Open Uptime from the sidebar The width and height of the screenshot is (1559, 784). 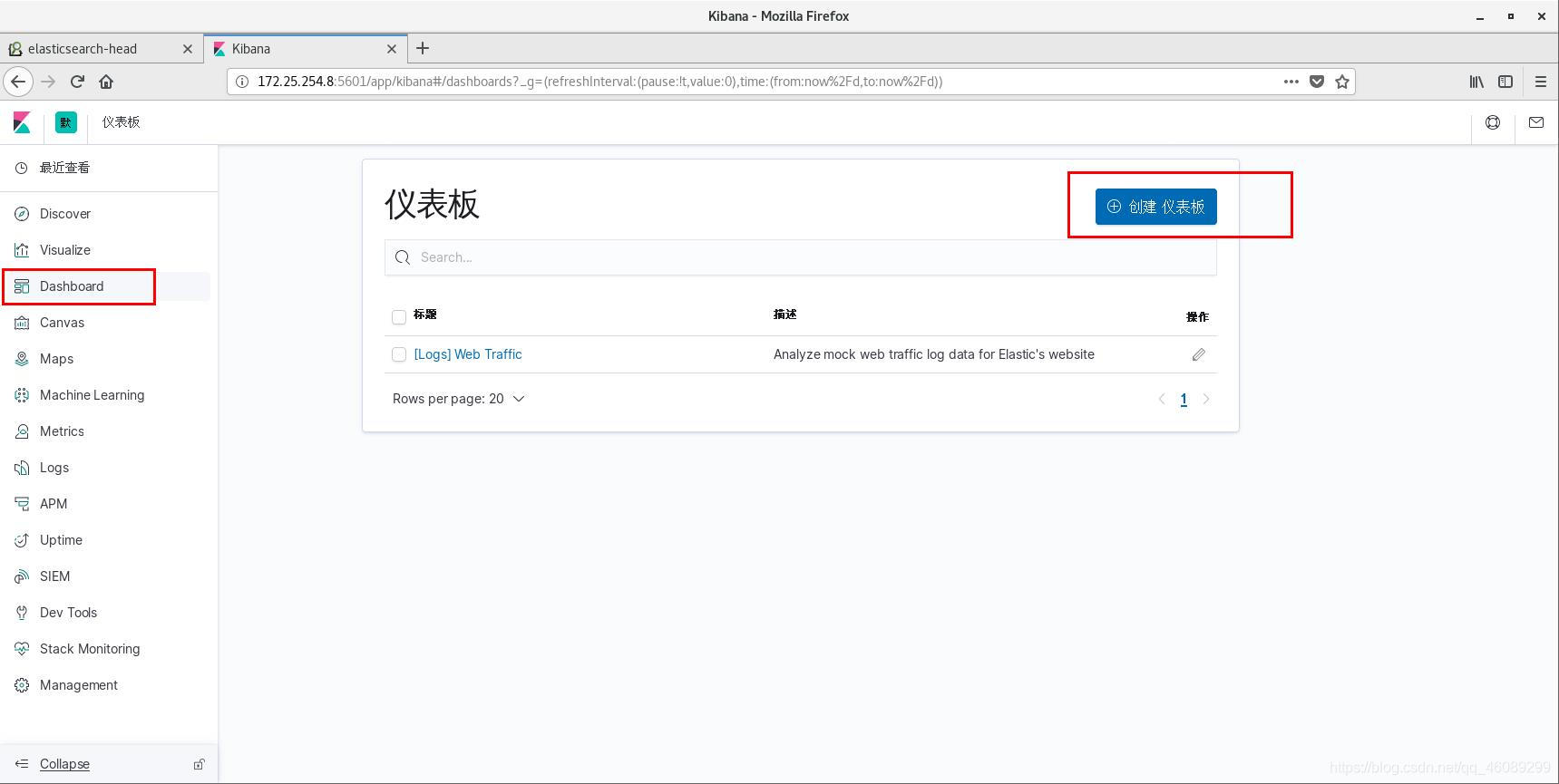pyautogui.click(x=61, y=540)
